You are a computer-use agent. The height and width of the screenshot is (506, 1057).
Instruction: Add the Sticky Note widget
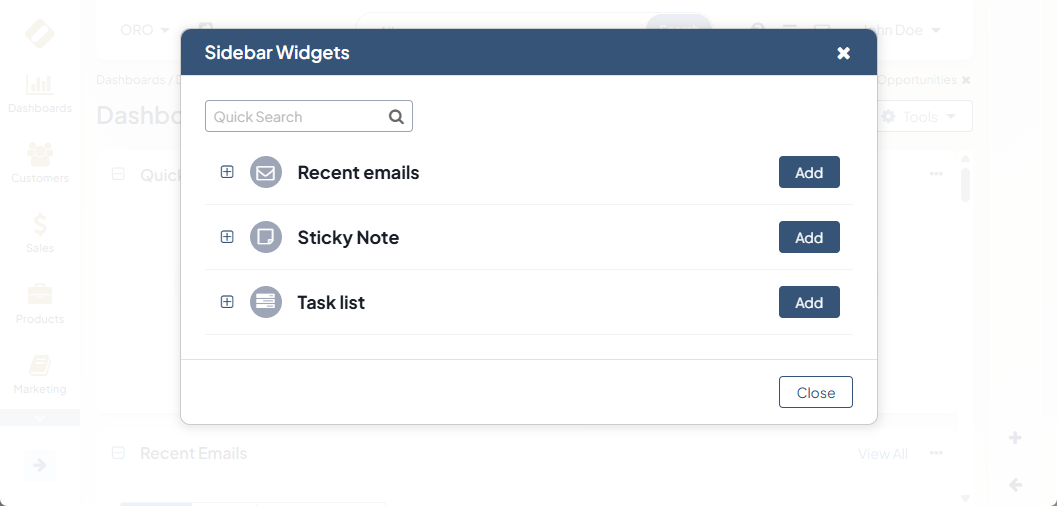click(x=809, y=237)
